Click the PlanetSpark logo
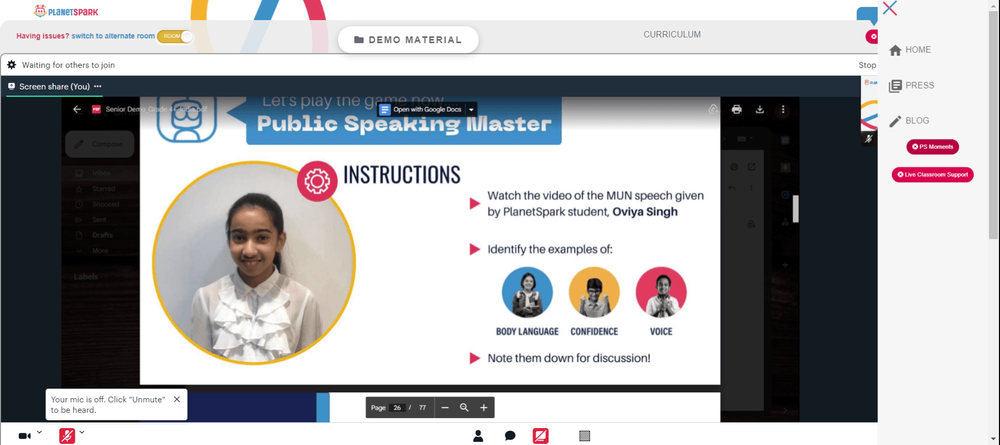Image resolution: width=1000 pixels, height=445 pixels. (66, 11)
